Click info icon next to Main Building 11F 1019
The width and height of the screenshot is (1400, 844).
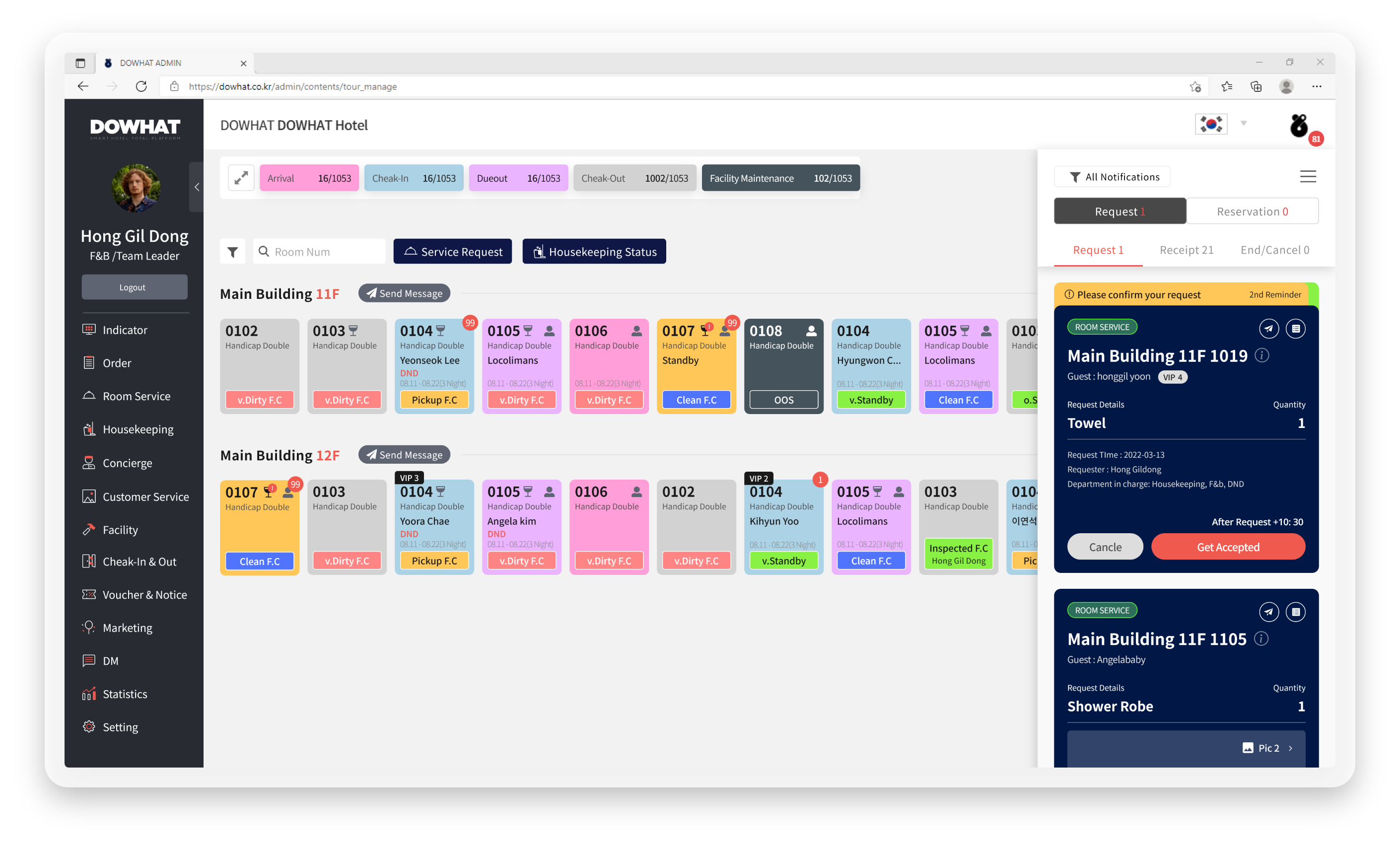tap(1261, 355)
